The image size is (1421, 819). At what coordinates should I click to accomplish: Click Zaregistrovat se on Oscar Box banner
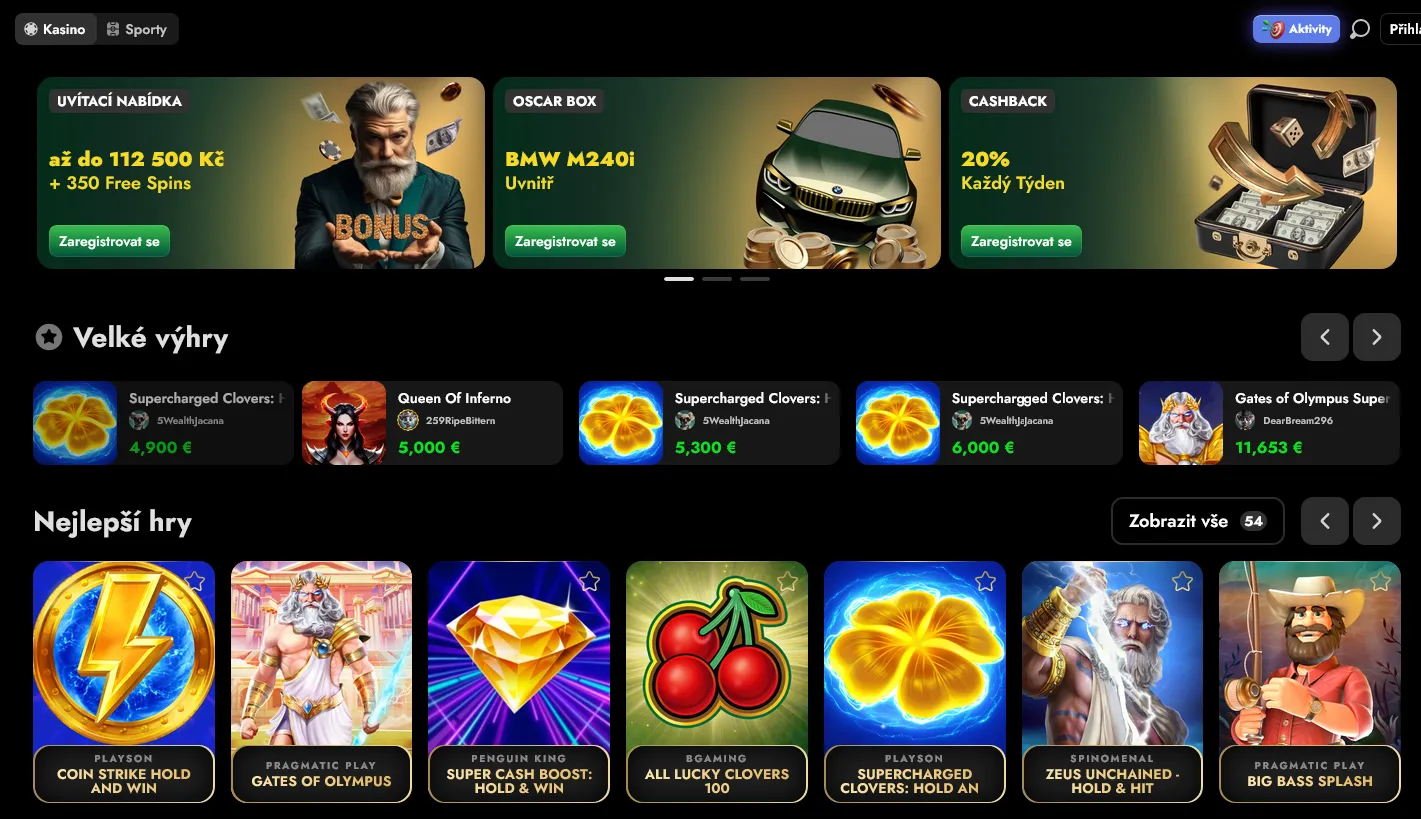pyautogui.click(x=565, y=241)
